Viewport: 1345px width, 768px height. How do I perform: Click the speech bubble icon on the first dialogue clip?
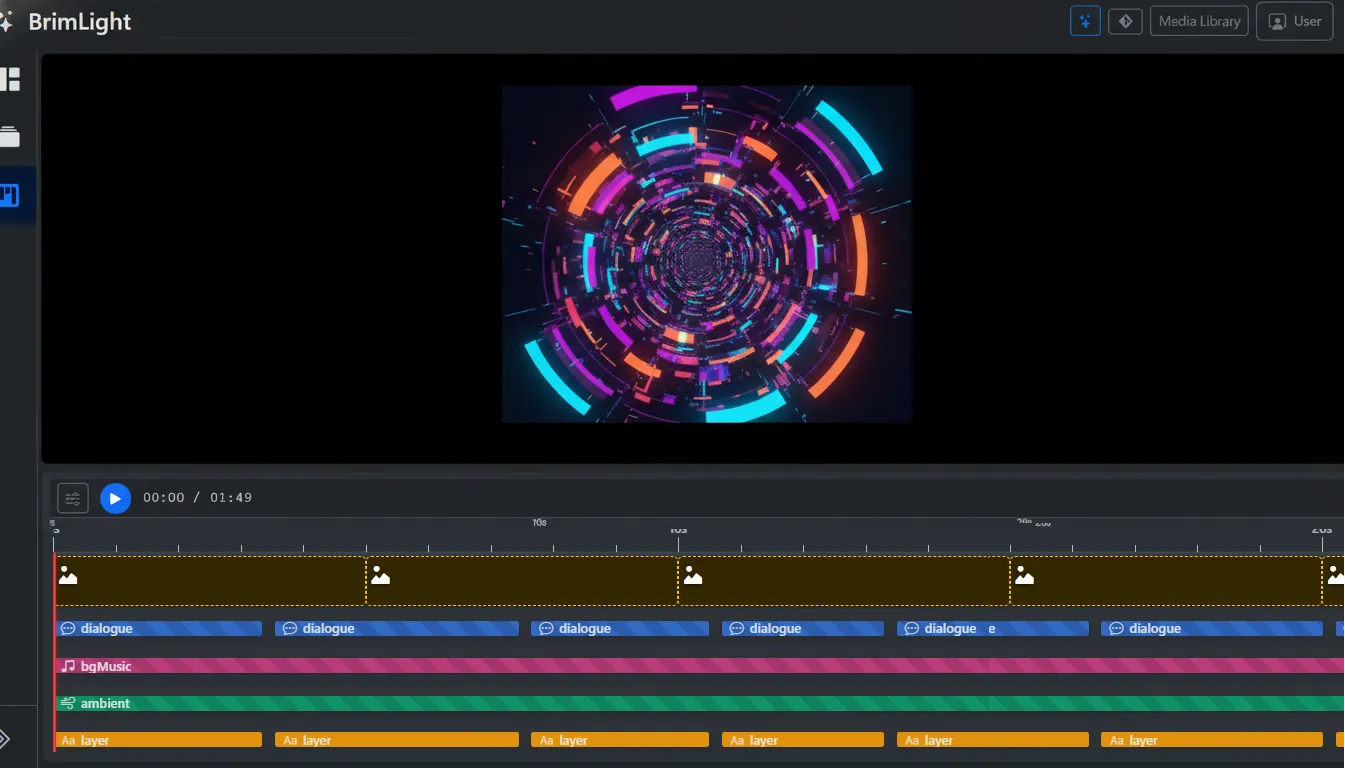67,628
